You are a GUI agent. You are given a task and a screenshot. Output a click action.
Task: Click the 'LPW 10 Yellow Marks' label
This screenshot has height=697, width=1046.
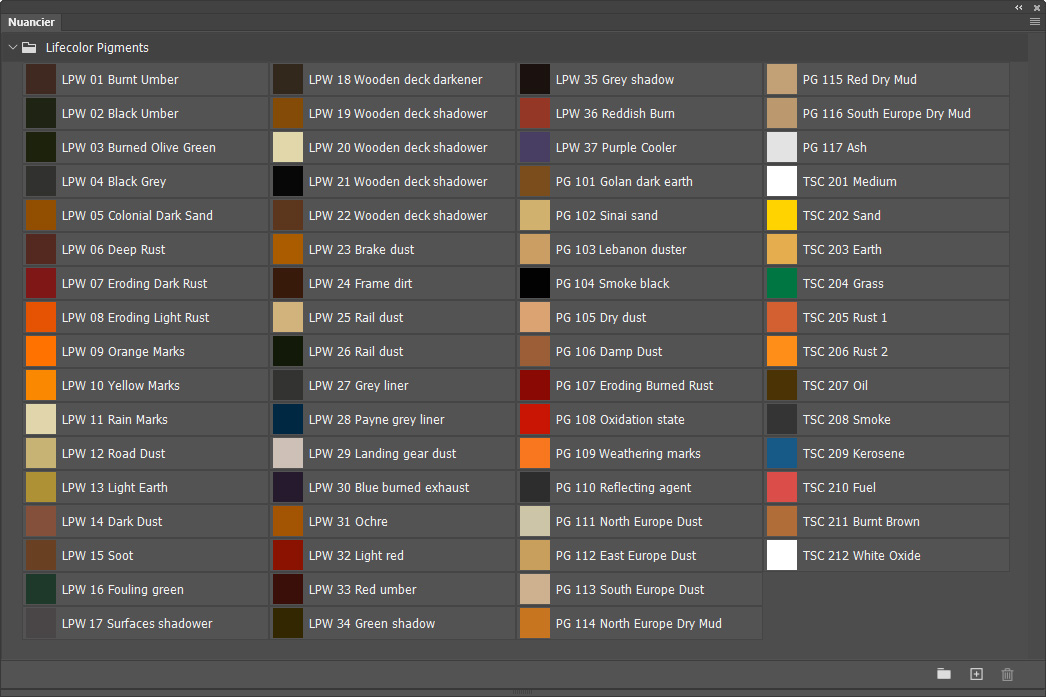coord(121,386)
